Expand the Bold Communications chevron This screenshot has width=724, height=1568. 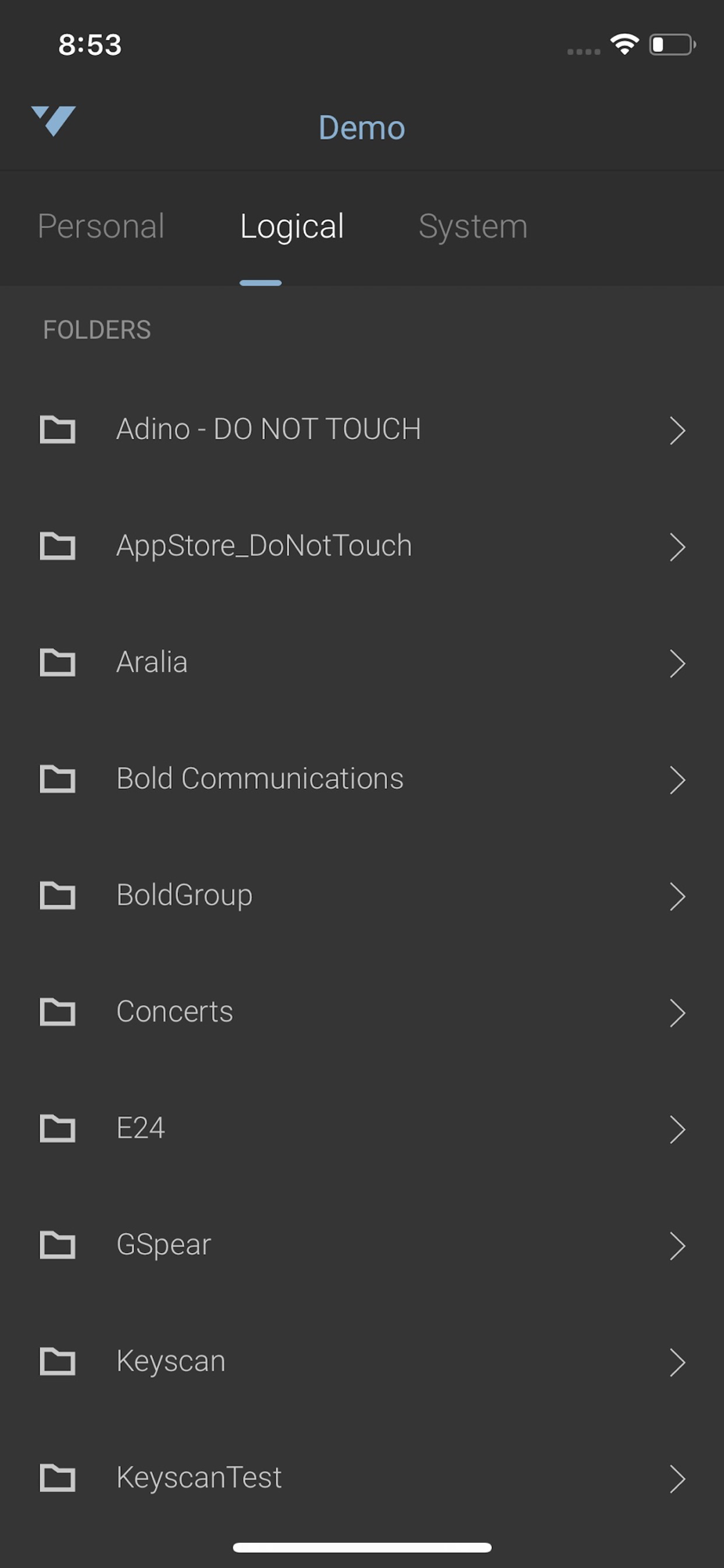677,780
